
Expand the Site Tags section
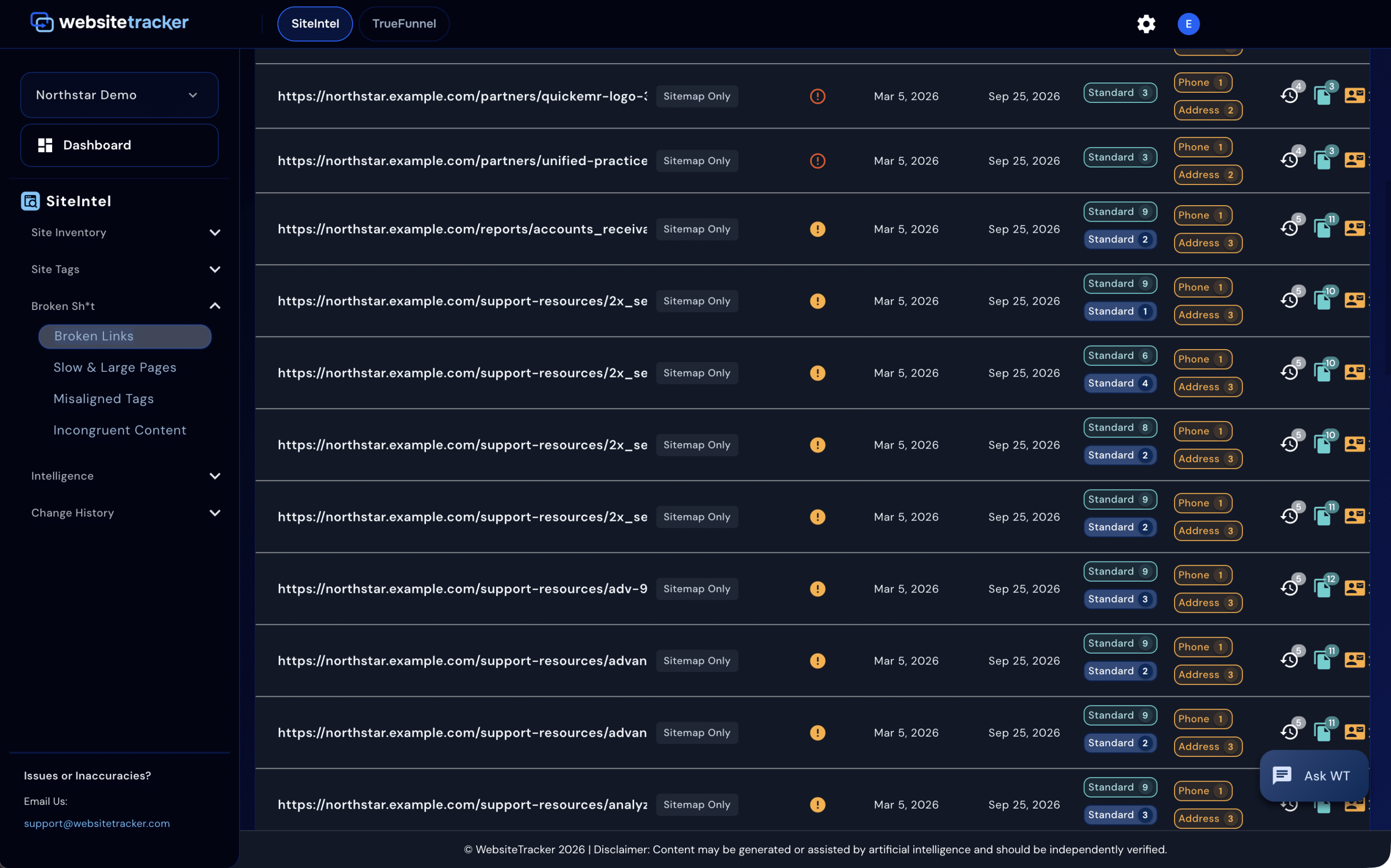pyautogui.click(x=126, y=269)
